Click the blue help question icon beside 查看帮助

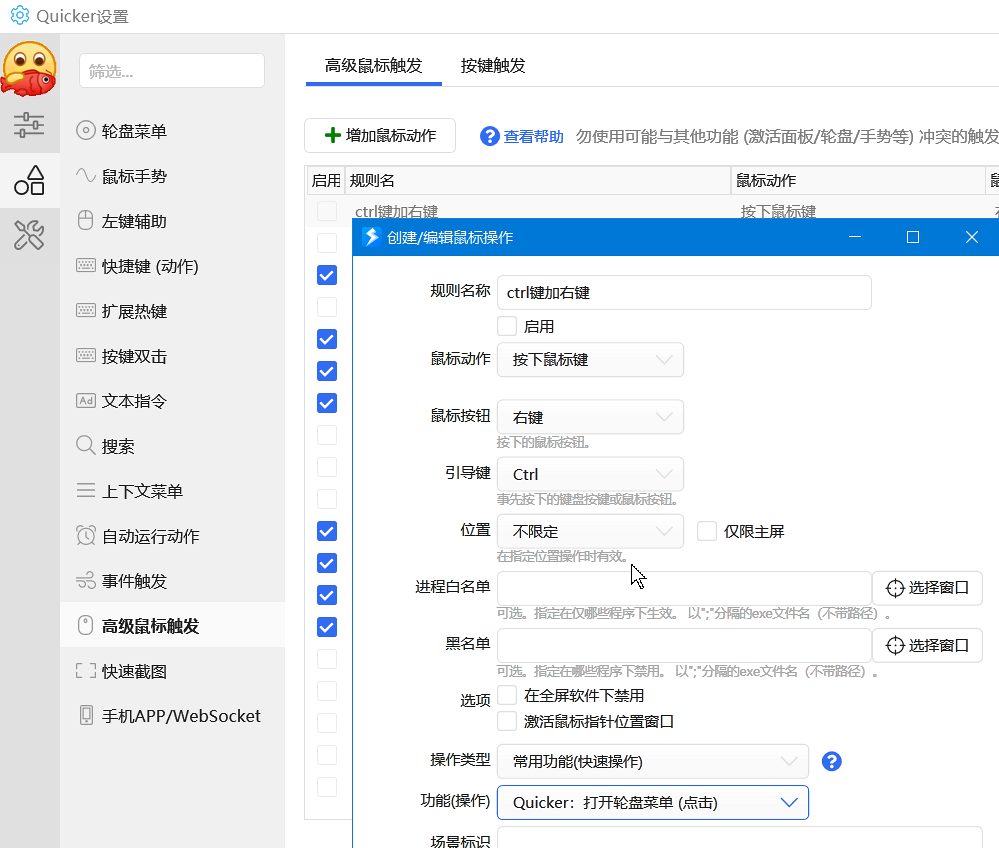coord(489,136)
